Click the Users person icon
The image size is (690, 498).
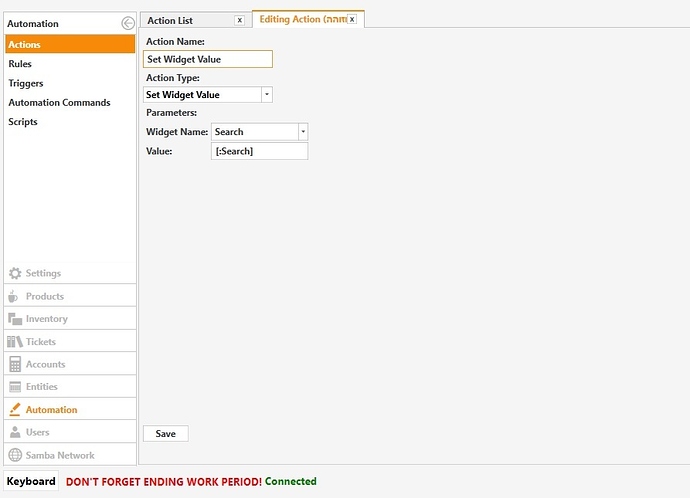(15, 432)
